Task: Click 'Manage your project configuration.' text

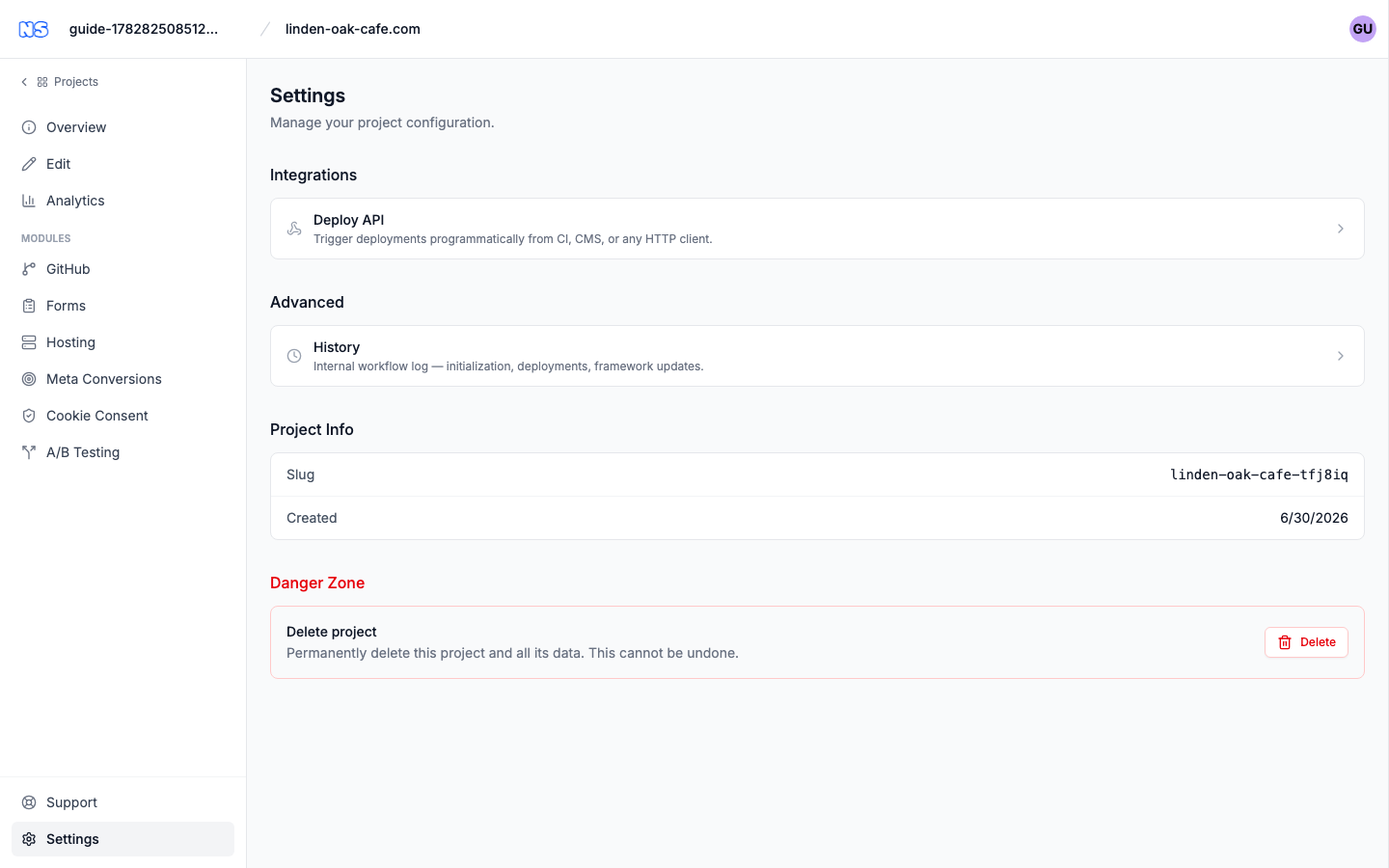Action: tap(382, 122)
